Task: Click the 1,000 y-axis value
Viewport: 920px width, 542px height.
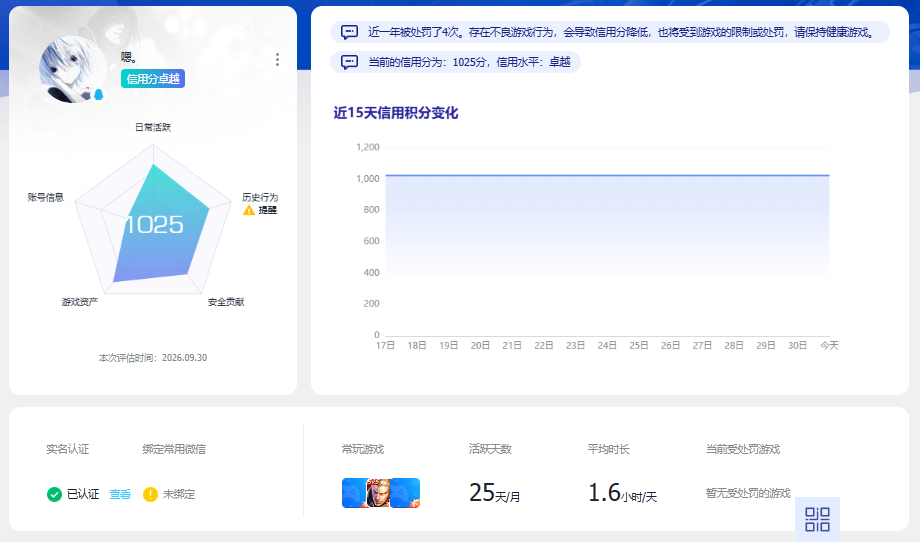Action: tap(368, 178)
